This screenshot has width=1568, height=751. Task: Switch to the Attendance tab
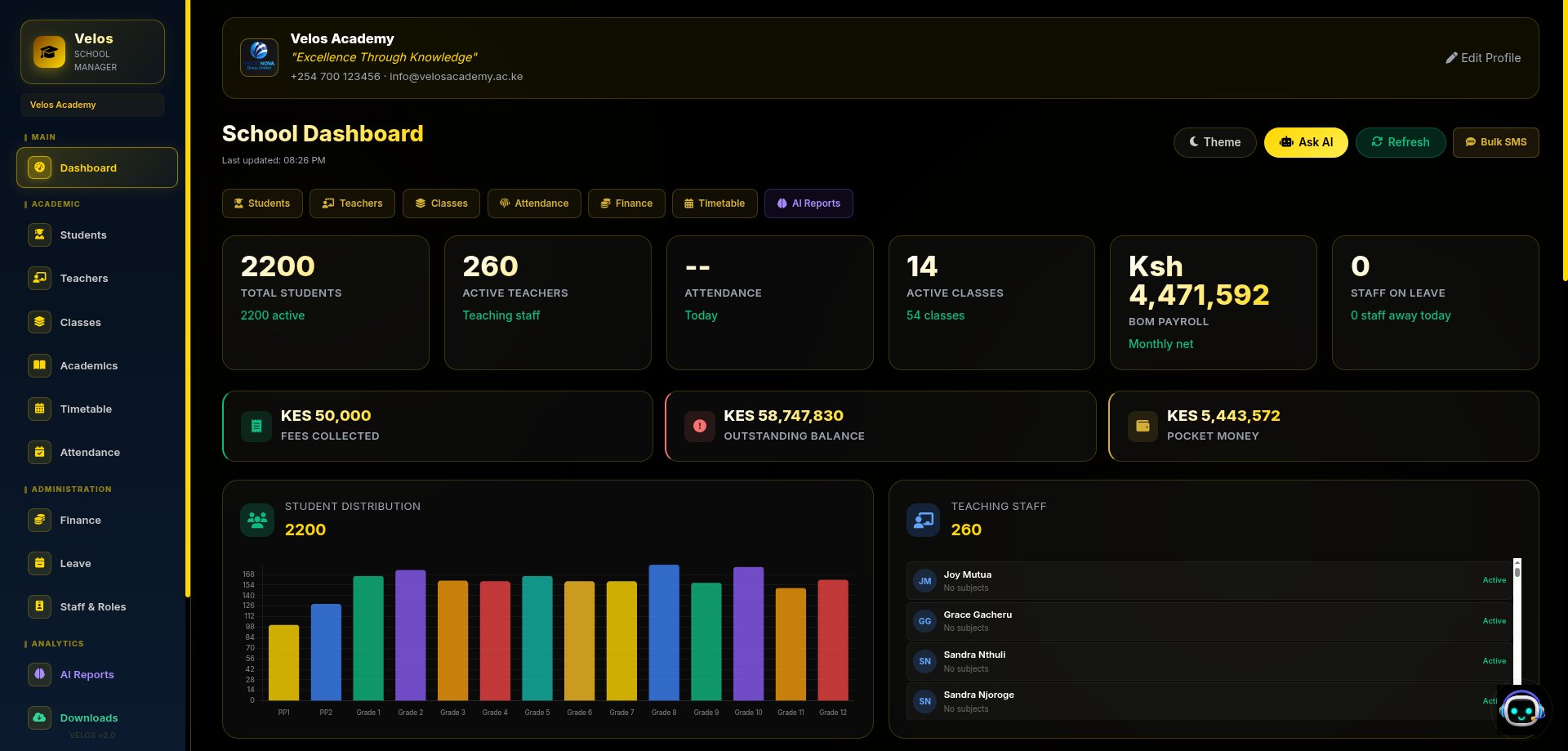click(534, 203)
